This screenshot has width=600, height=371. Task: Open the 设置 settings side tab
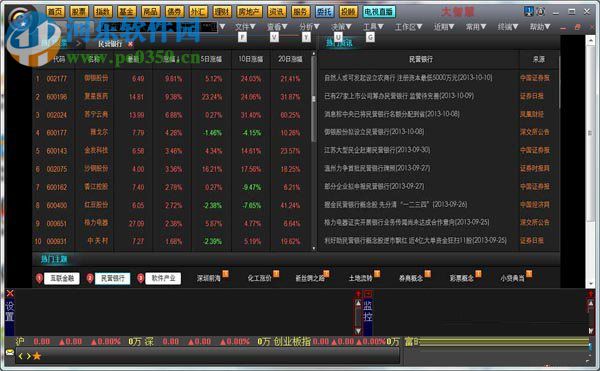point(10,311)
